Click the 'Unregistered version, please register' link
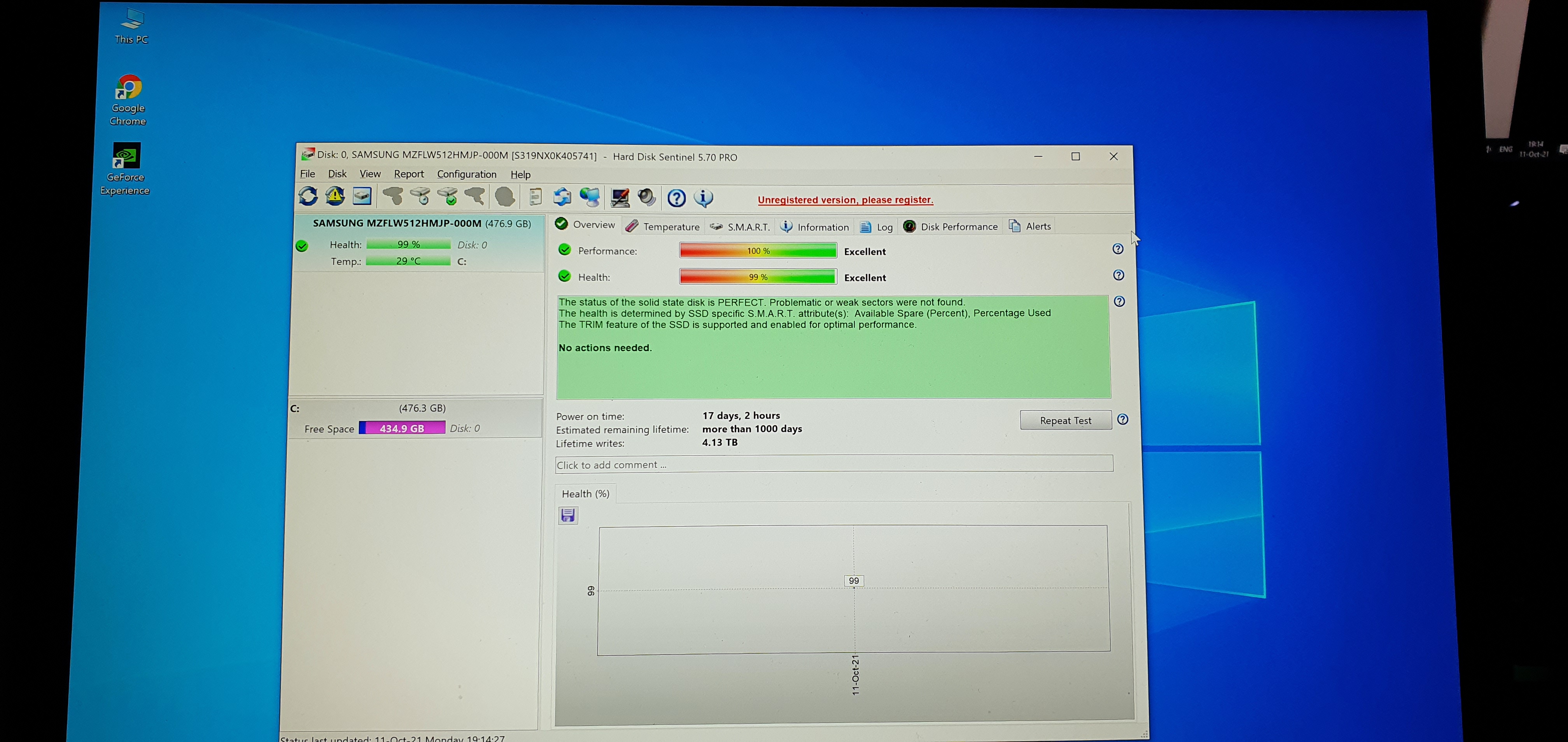Screen dimensions: 1568x742 pos(845,199)
